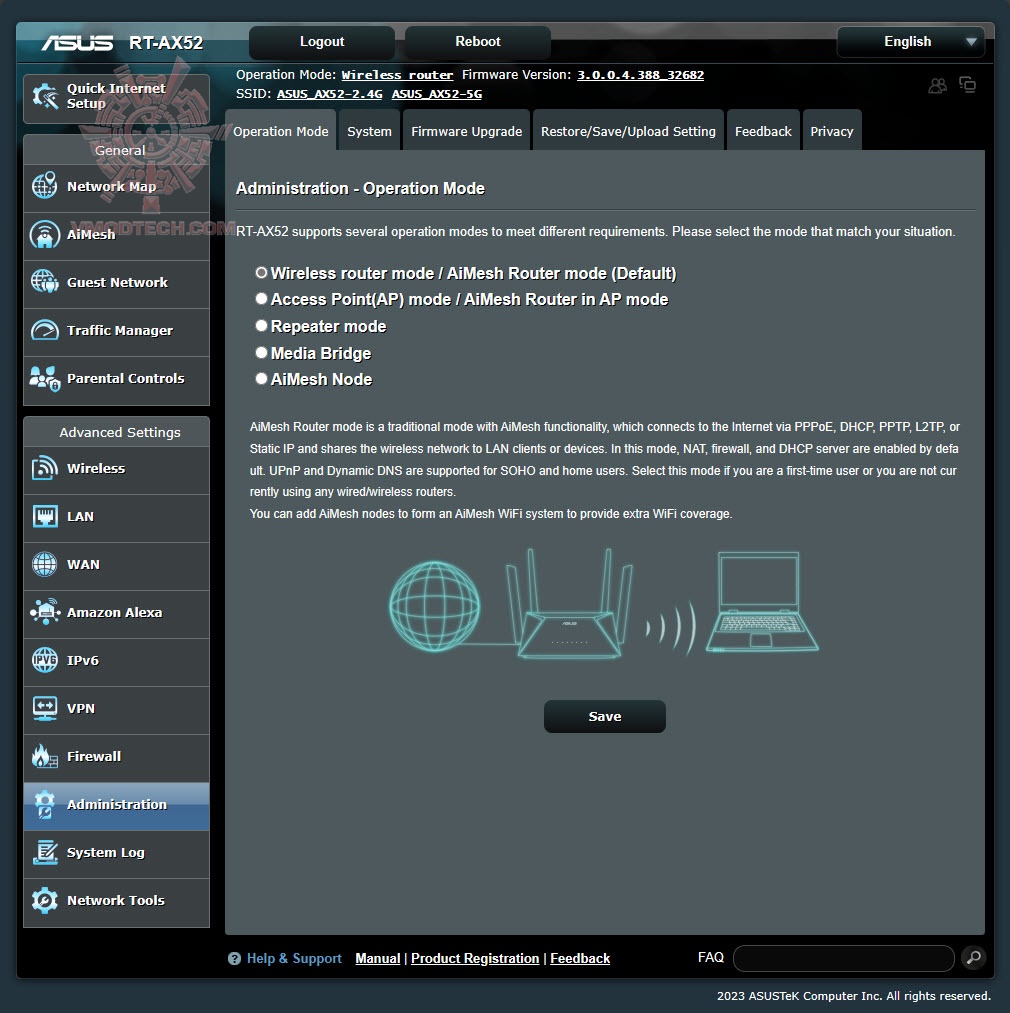1010x1013 pixels.
Task: Open Network Map menu item
Action: coord(116,188)
